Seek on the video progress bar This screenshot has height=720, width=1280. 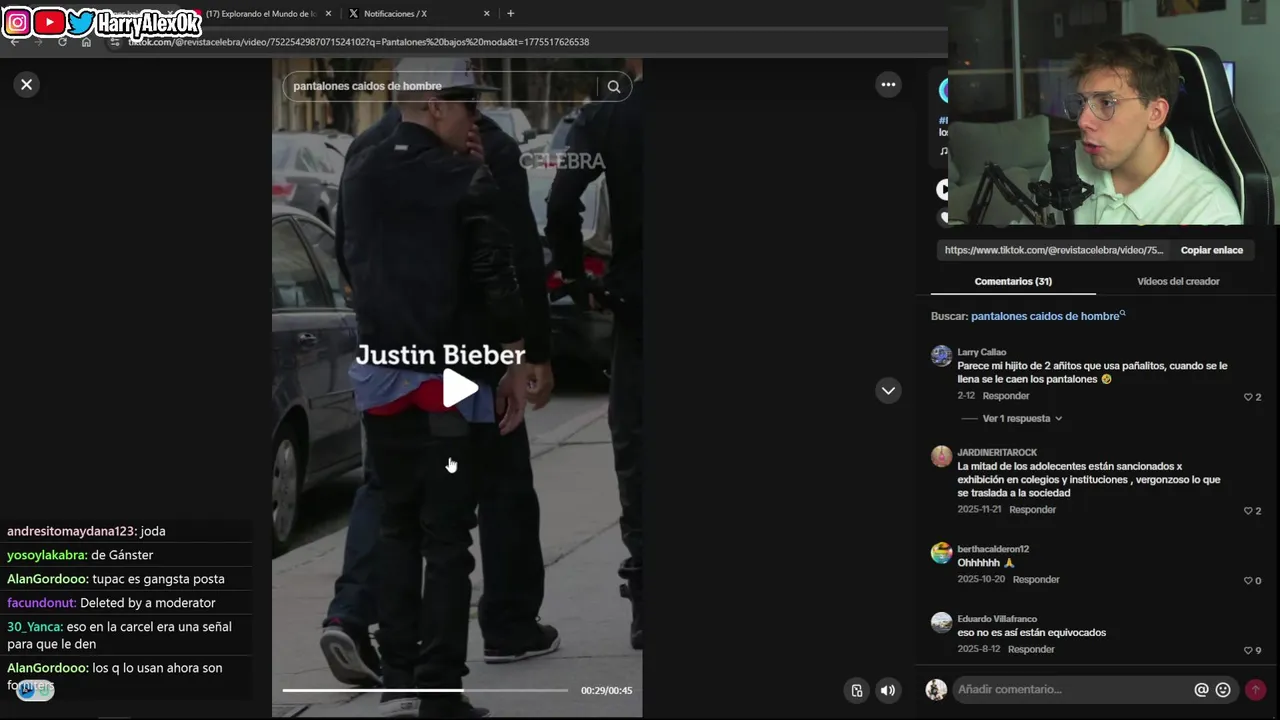(x=425, y=690)
